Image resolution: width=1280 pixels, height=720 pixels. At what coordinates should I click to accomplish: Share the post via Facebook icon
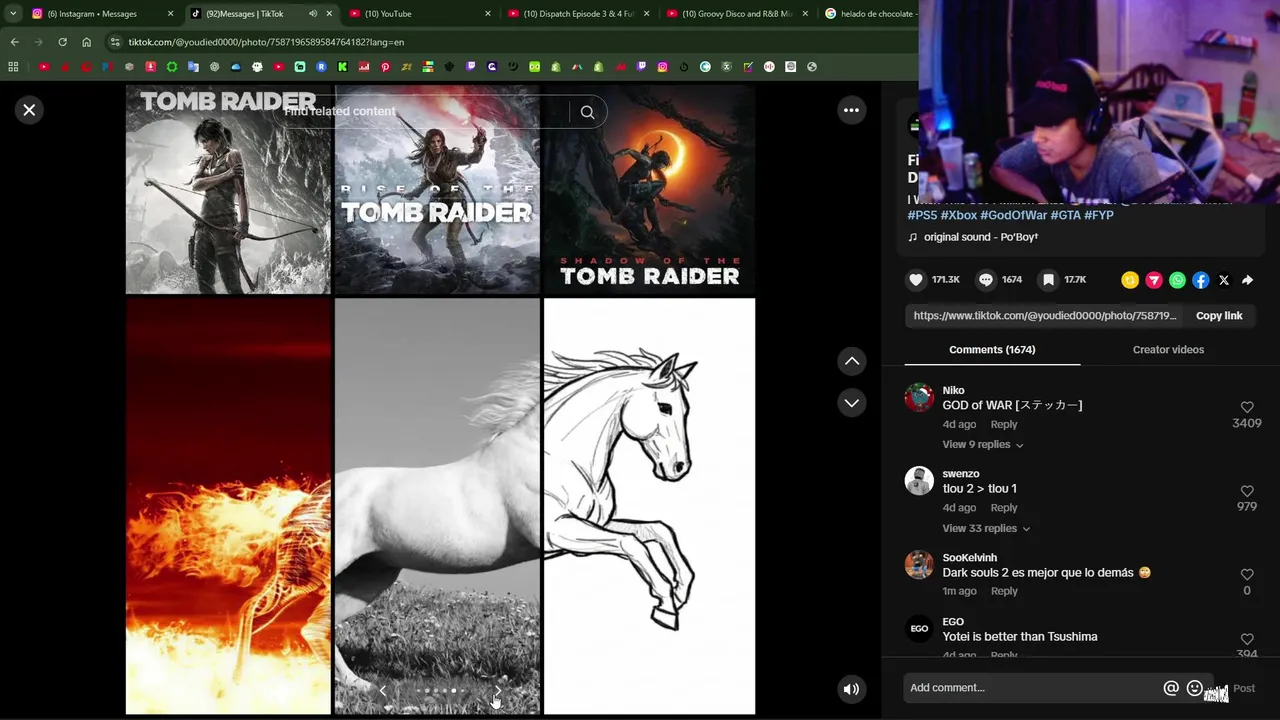click(1200, 280)
